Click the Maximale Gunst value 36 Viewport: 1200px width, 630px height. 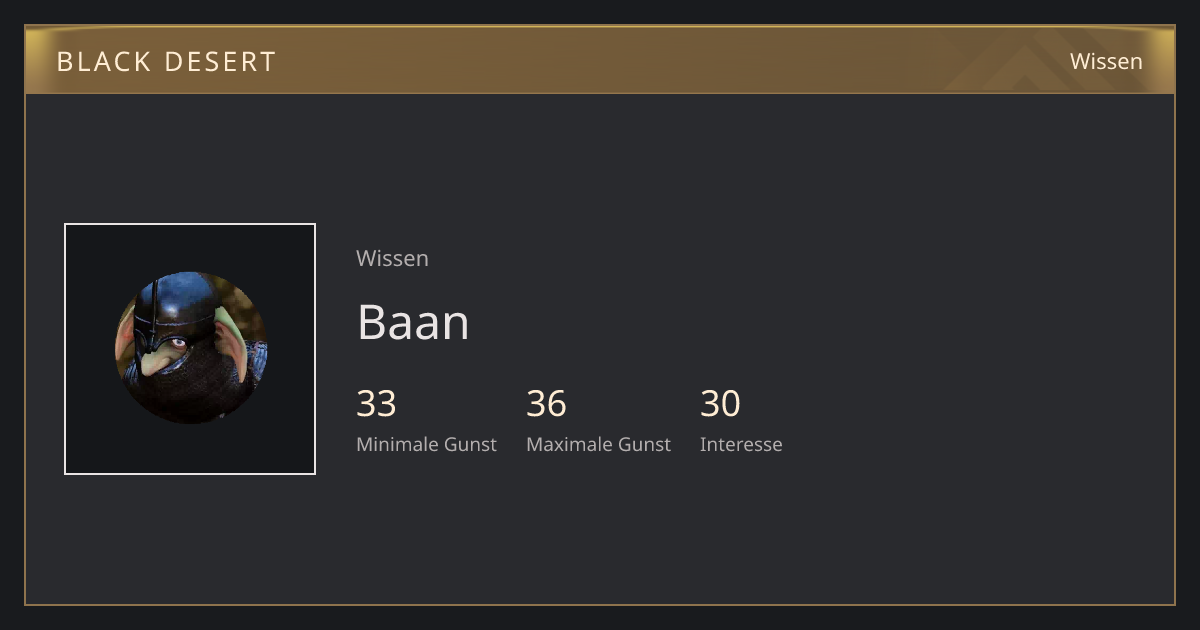(546, 404)
